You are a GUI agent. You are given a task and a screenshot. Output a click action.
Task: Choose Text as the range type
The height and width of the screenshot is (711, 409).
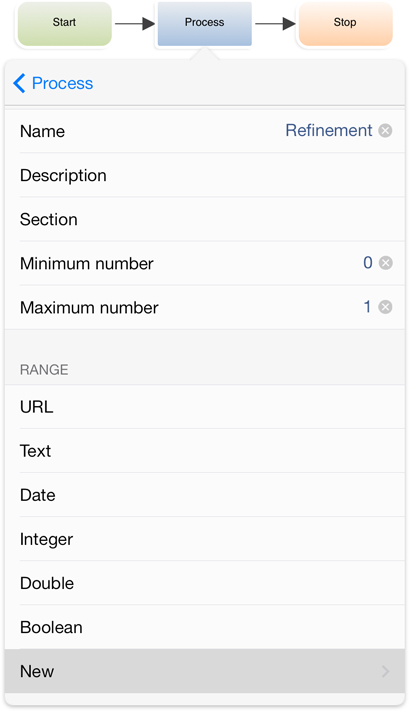point(204,451)
